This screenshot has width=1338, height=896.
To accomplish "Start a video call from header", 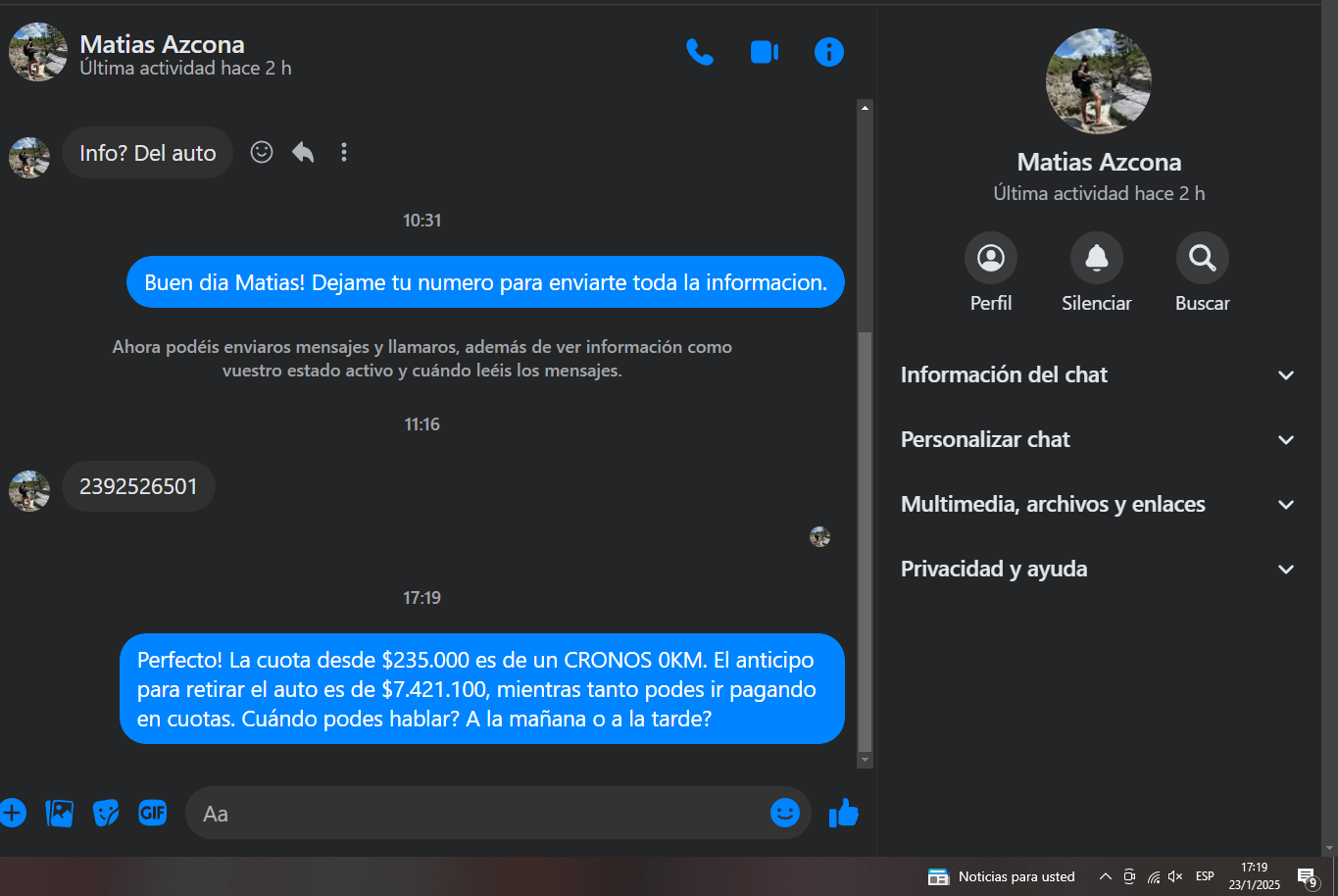I will pyautogui.click(x=765, y=52).
